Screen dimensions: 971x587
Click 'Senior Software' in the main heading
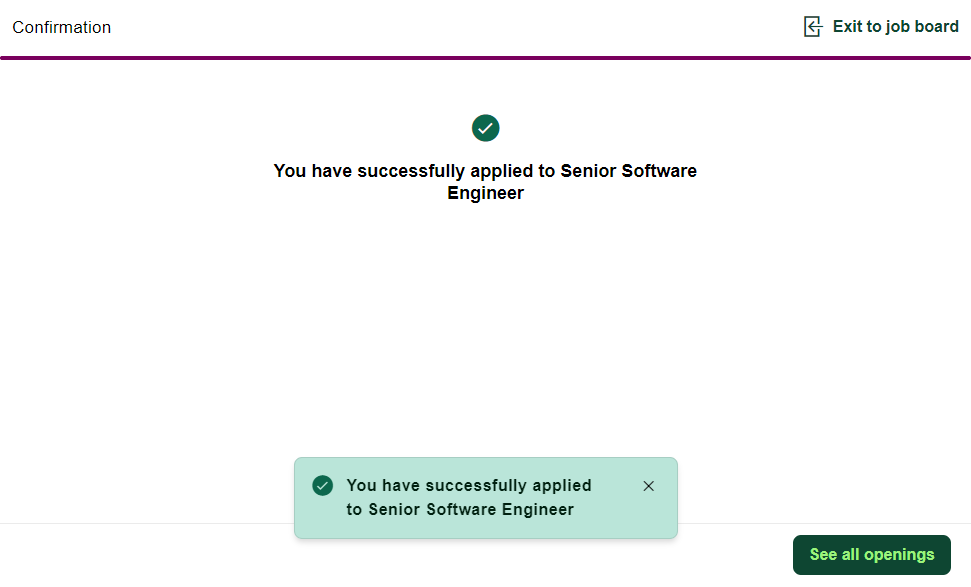click(x=628, y=171)
